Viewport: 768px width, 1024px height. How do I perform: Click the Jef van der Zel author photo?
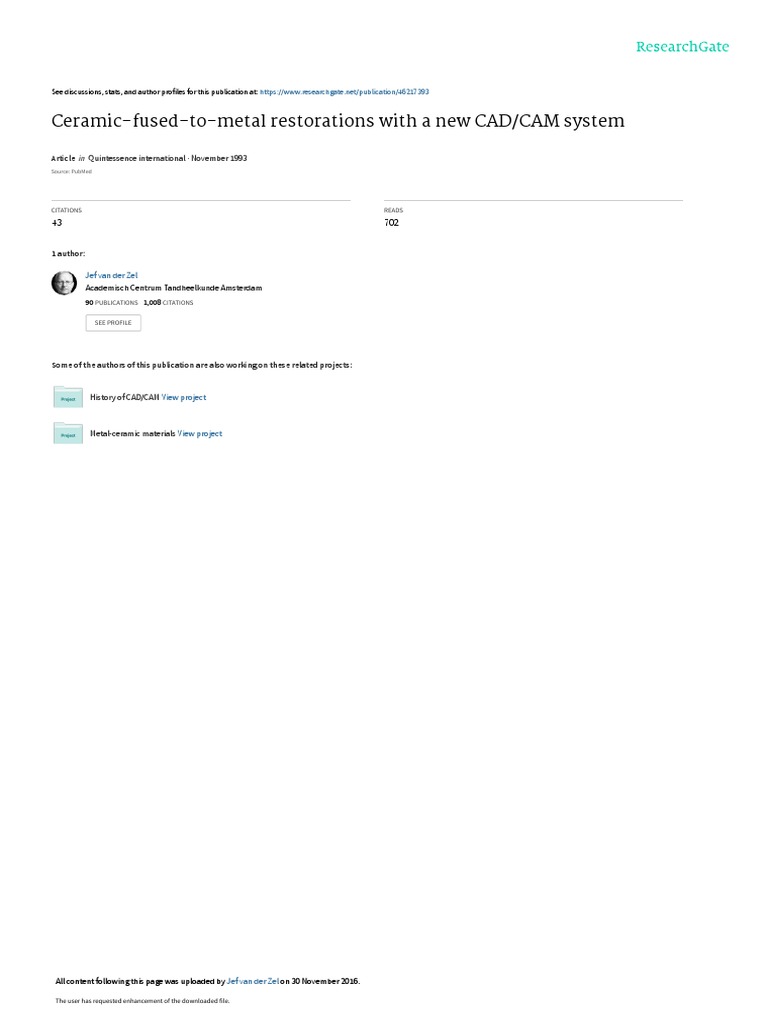pyautogui.click(x=64, y=283)
